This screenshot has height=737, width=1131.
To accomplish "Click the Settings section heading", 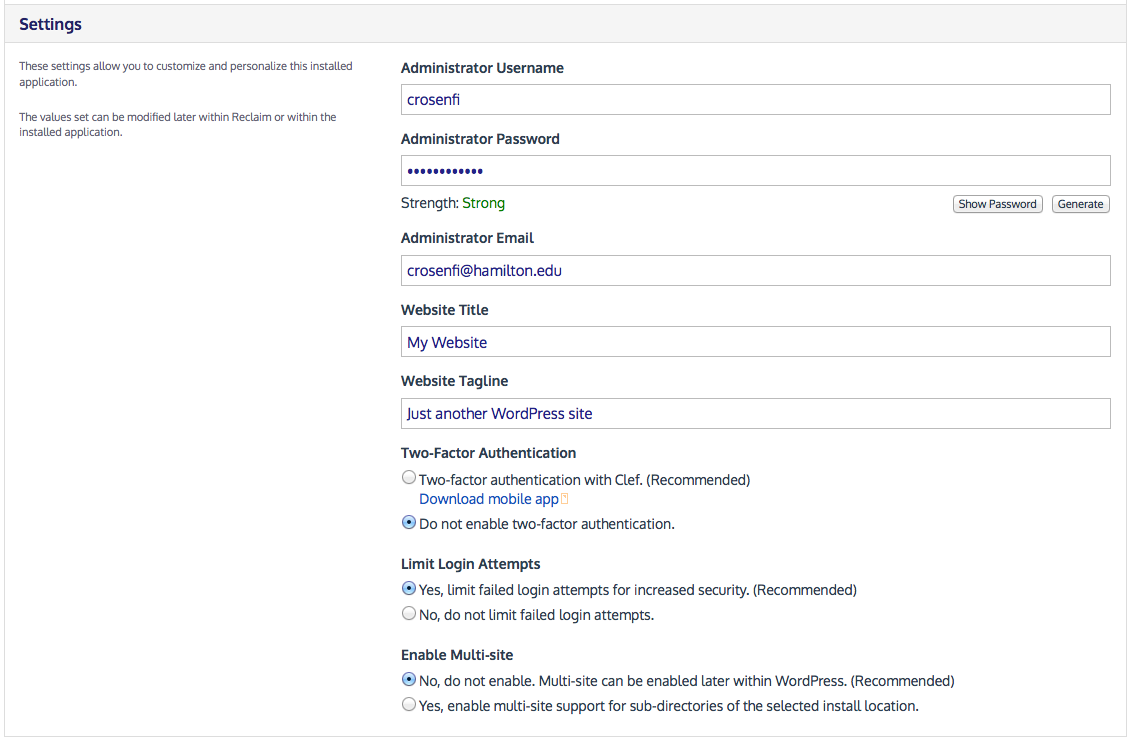I will point(50,25).
